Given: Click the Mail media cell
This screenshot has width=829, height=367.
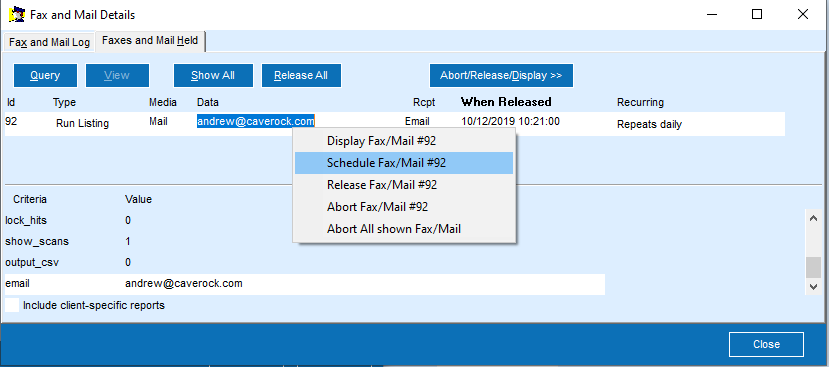Looking at the screenshot, I should point(158,122).
